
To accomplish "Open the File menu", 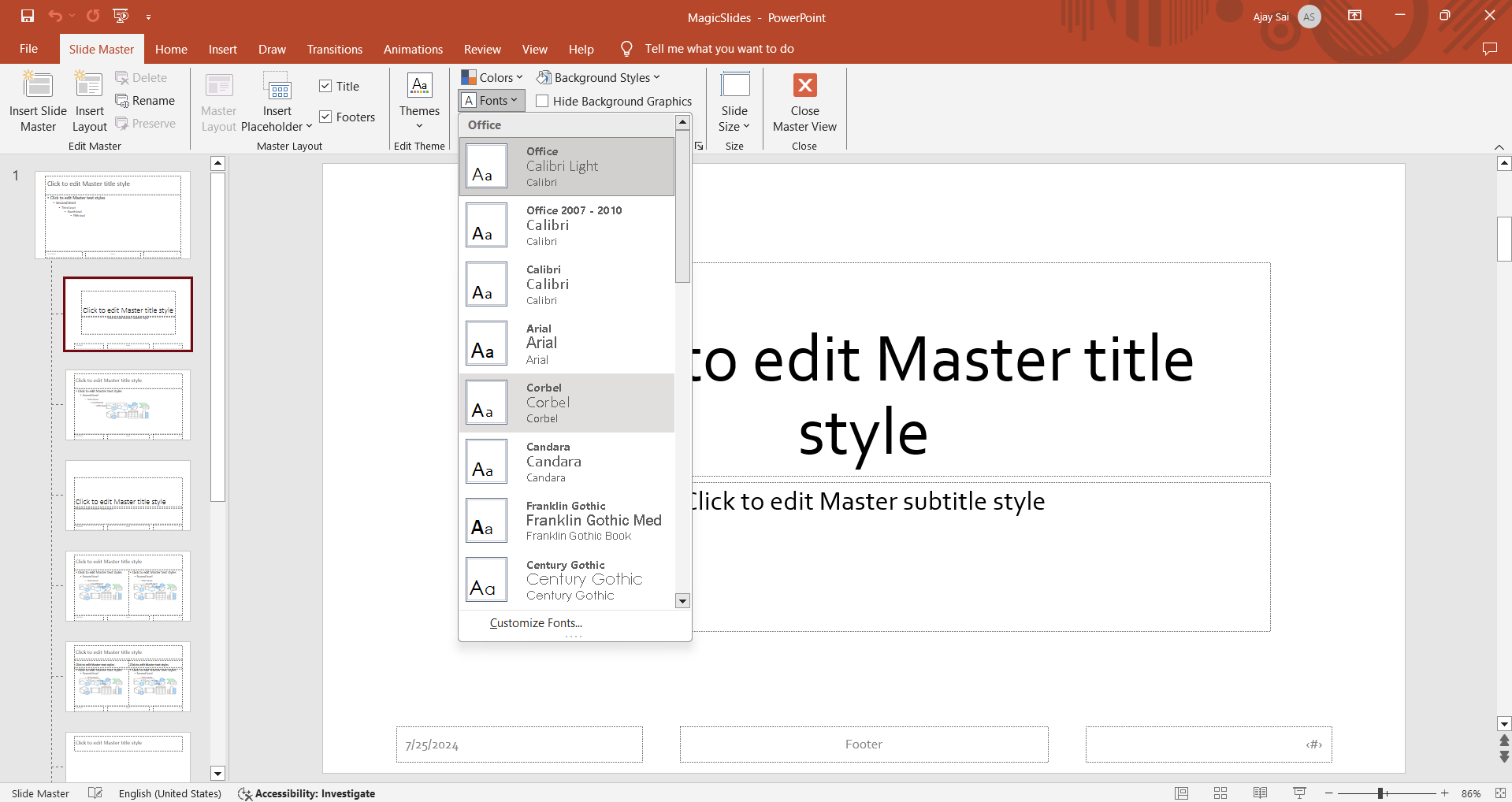I will coord(28,49).
